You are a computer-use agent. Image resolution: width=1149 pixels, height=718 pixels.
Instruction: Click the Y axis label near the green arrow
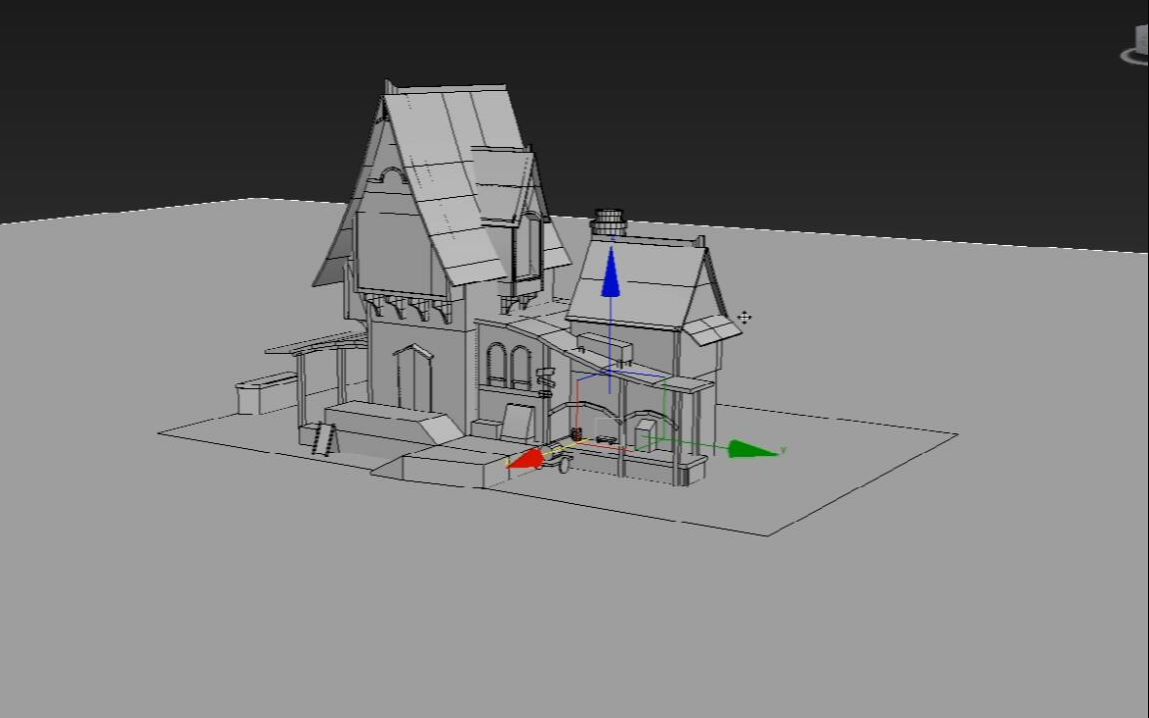coord(783,450)
